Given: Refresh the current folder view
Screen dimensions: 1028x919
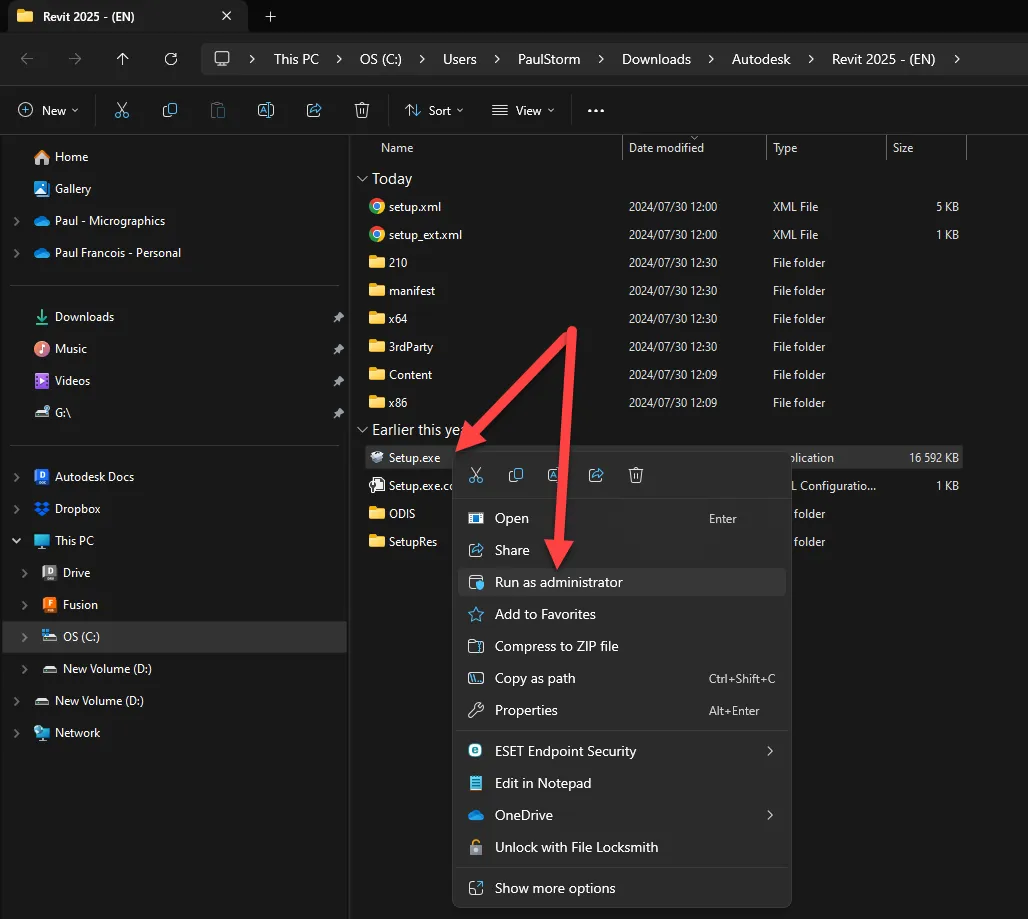Looking at the screenshot, I should click(x=169, y=59).
